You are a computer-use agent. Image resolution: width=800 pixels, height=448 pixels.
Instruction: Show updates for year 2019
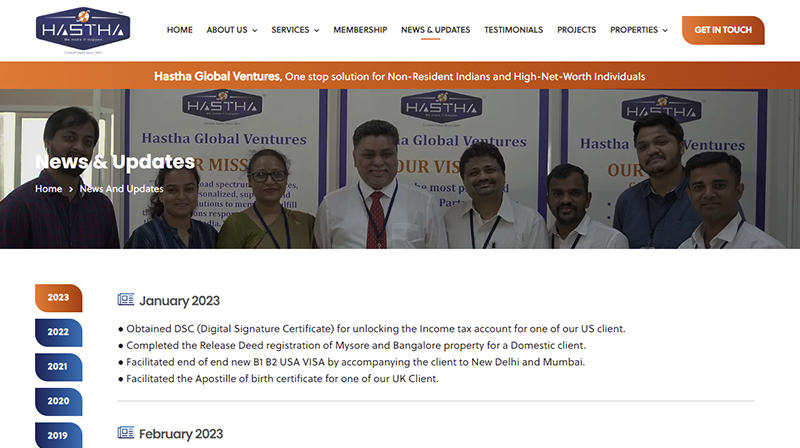59,435
